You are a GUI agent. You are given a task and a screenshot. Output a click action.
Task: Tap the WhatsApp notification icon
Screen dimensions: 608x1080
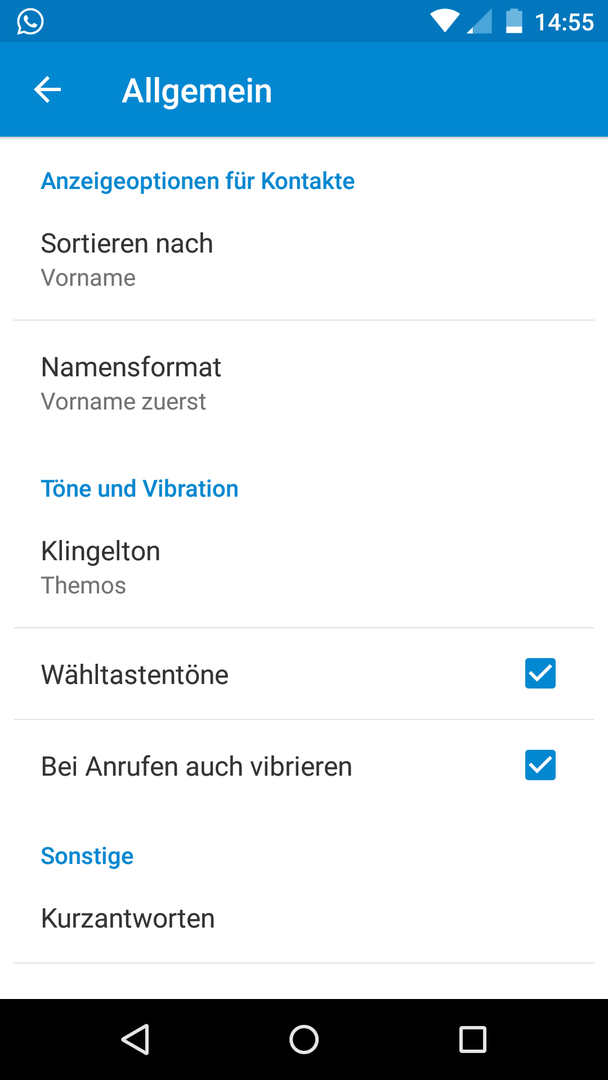click(x=30, y=21)
